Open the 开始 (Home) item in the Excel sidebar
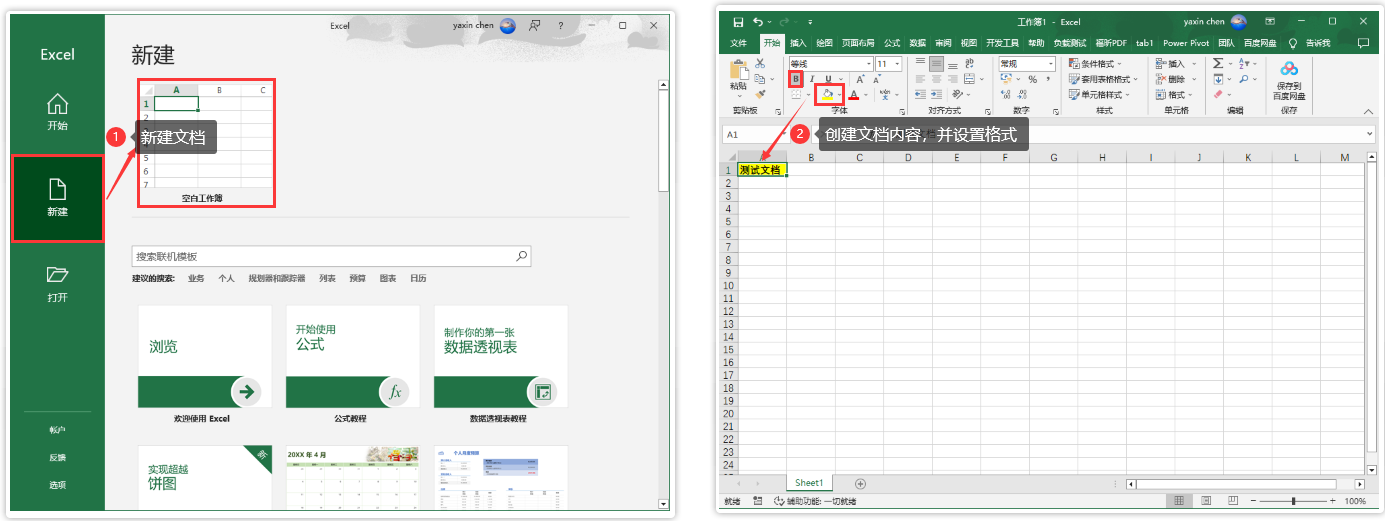Viewport: 1385px width, 521px height. pyautogui.click(x=57, y=112)
